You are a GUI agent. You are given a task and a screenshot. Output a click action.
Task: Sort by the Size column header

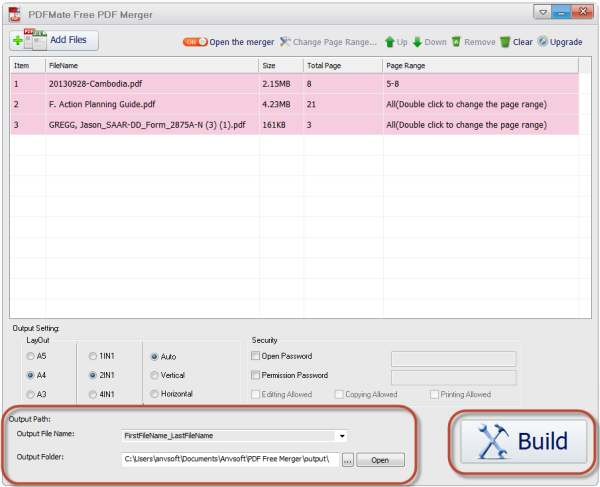pyautogui.click(x=281, y=65)
